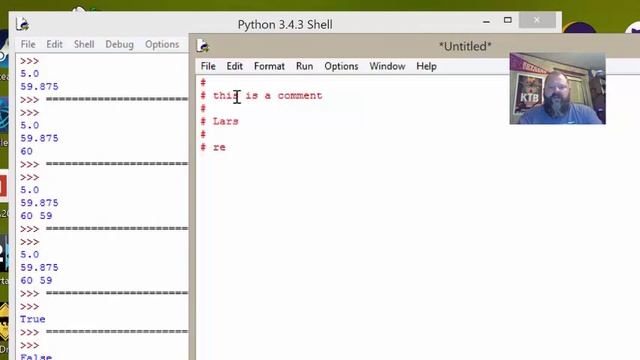Open the Help menu in Untitled editor
Image resolution: width=640 pixels, height=360 pixels.
pos(427,66)
